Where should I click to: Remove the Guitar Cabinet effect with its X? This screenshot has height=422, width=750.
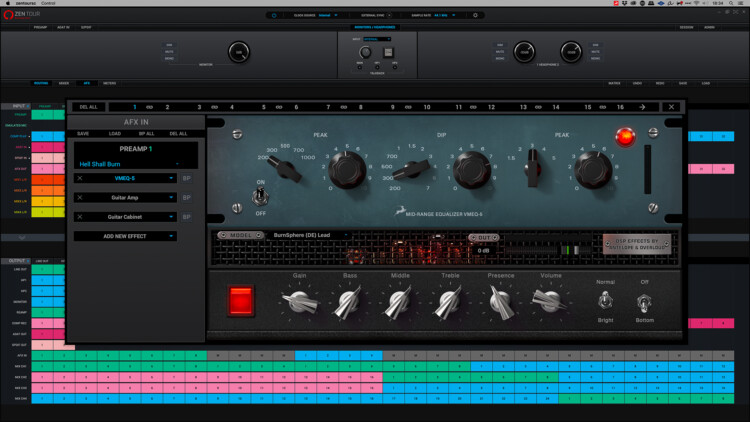click(x=80, y=217)
